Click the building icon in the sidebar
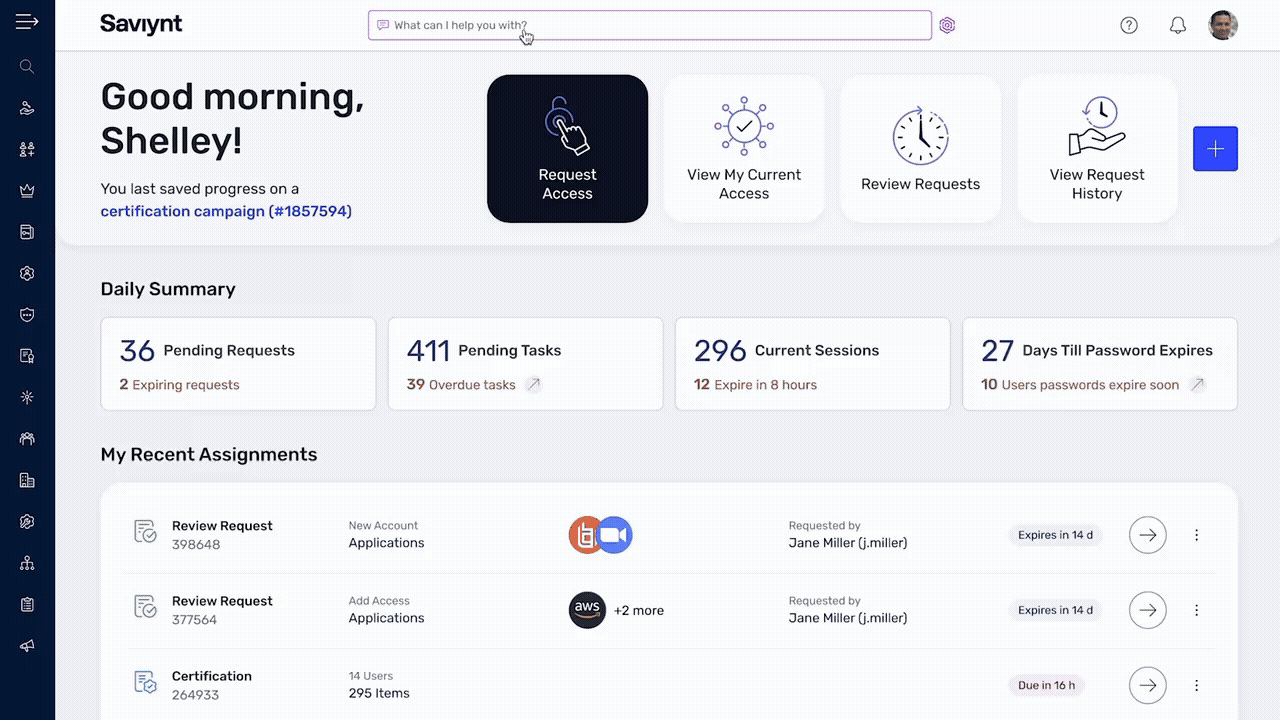The width and height of the screenshot is (1280, 720). click(x=26, y=480)
